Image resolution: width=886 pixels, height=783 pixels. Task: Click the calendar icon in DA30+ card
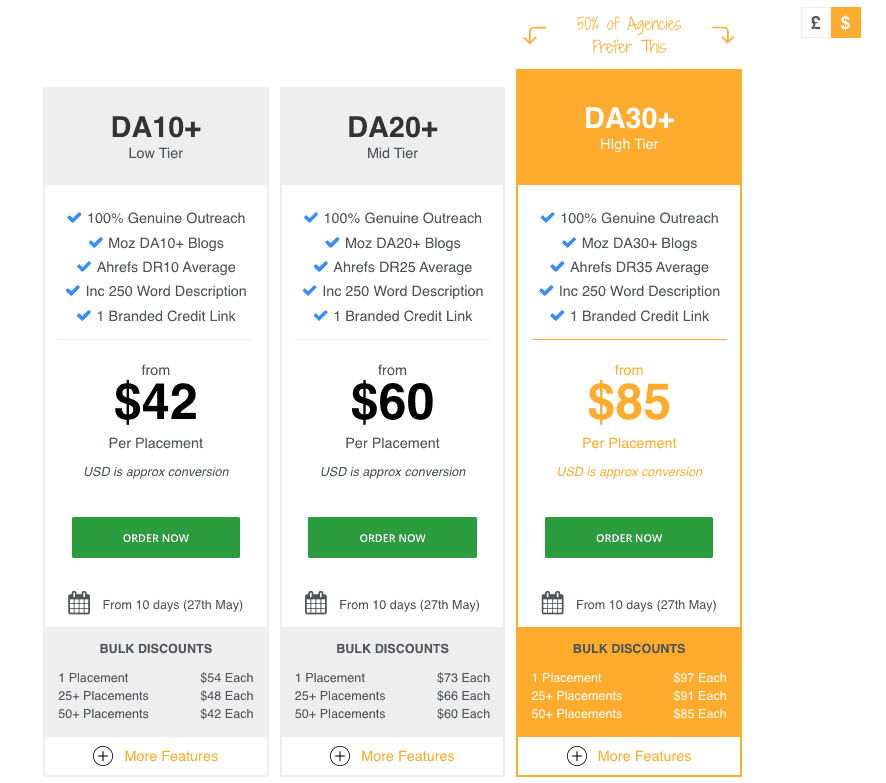pos(552,603)
